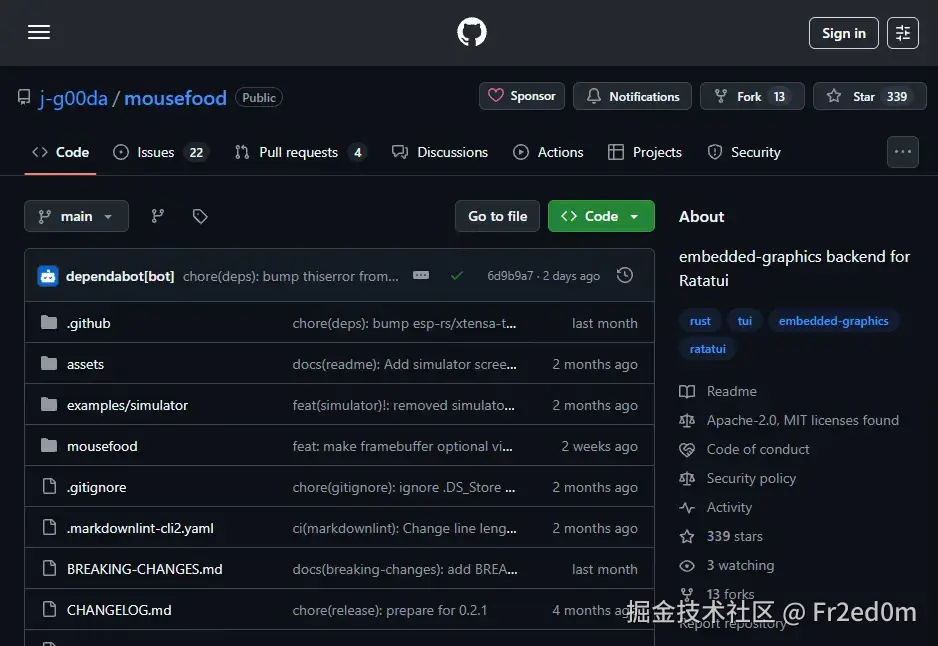Open tags via the tag icon
This screenshot has width=938, height=646.
click(x=199, y=215)
